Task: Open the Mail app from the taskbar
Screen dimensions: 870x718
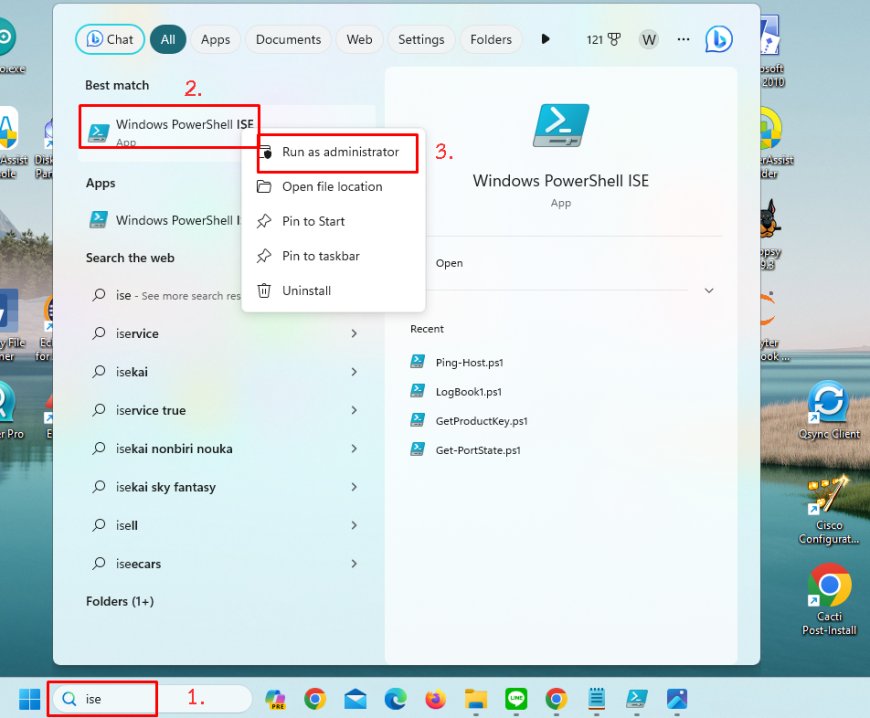Action: click(x=355, y=699)
